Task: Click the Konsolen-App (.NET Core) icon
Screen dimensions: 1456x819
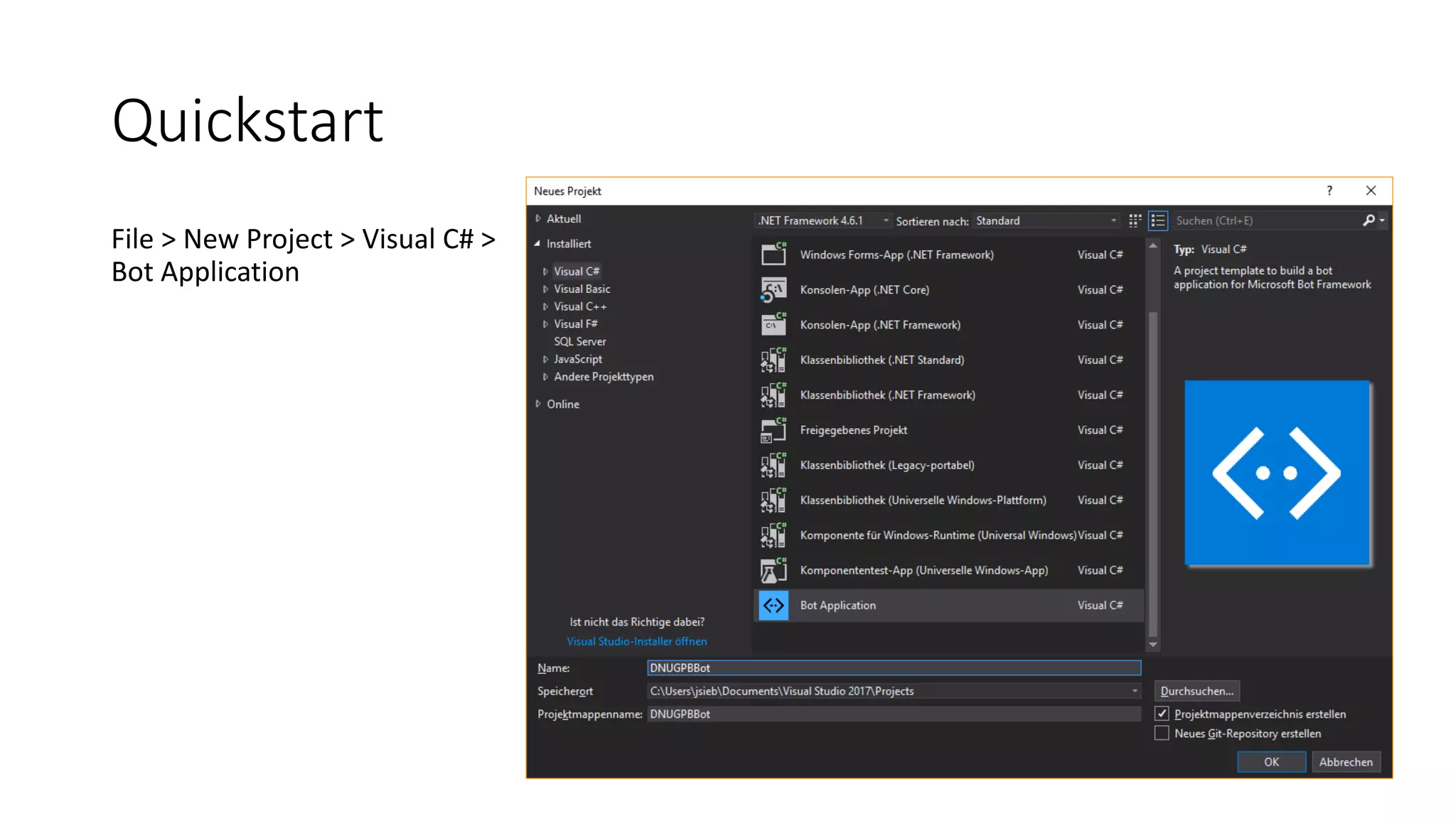Action: click(x=773, y=289)
